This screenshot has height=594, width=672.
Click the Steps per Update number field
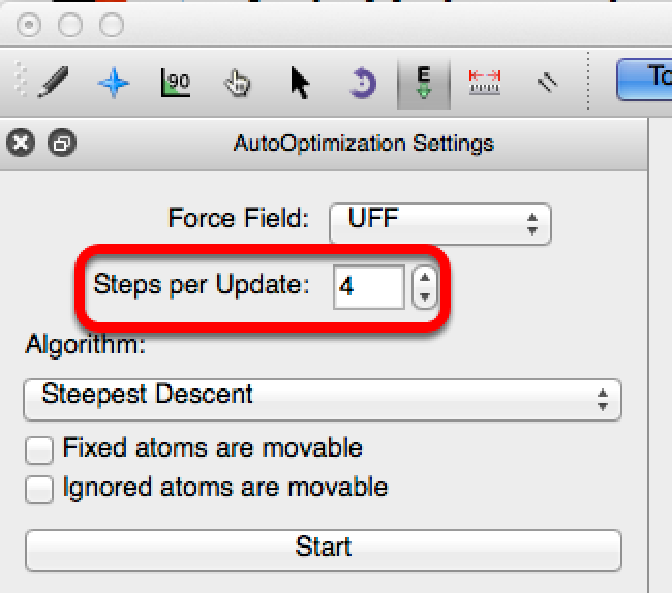(x=368, y=287)
